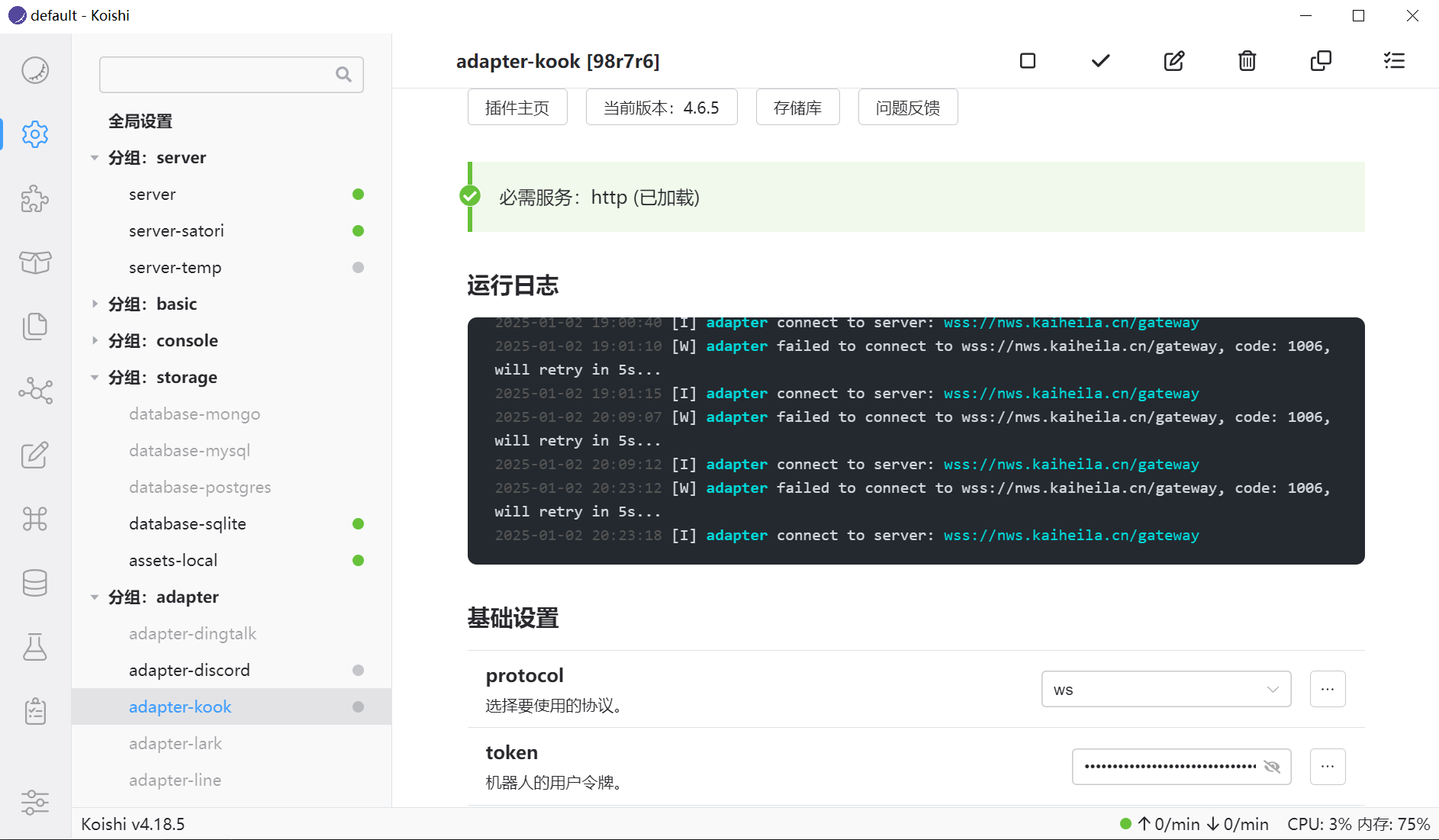Open the sliders settings icon at sidebar bottom

35,802
